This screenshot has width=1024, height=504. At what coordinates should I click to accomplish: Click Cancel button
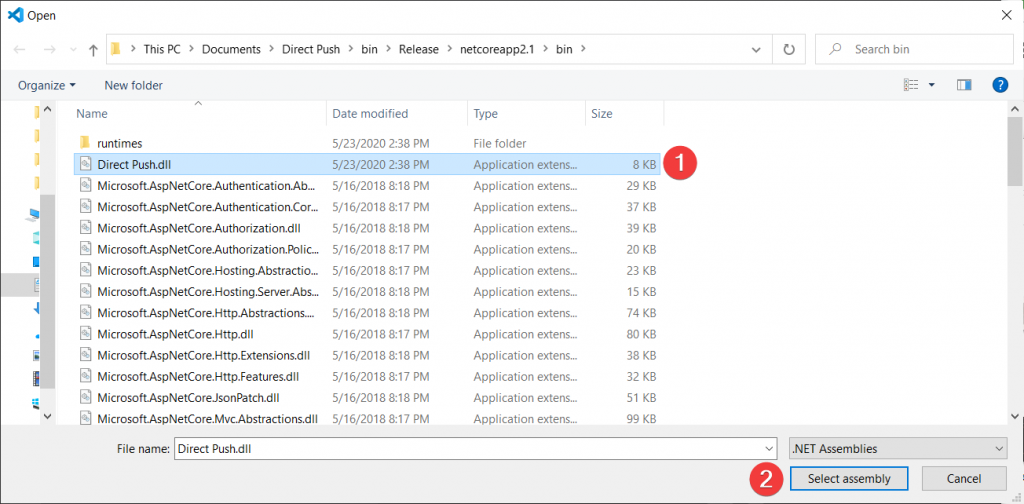point(964,479)
